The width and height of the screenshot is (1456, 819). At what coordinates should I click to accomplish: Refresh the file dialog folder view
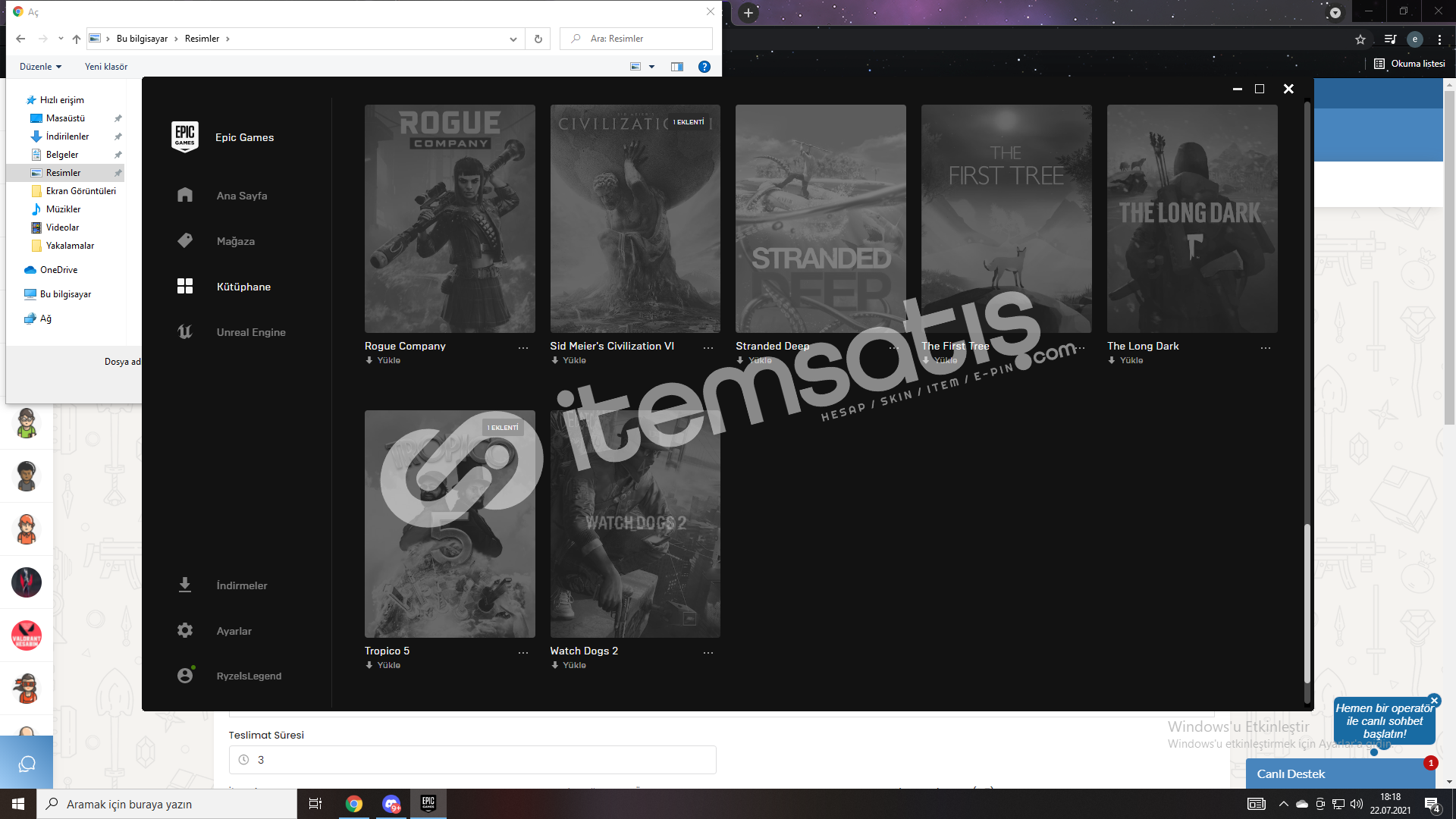pos(538,39)
